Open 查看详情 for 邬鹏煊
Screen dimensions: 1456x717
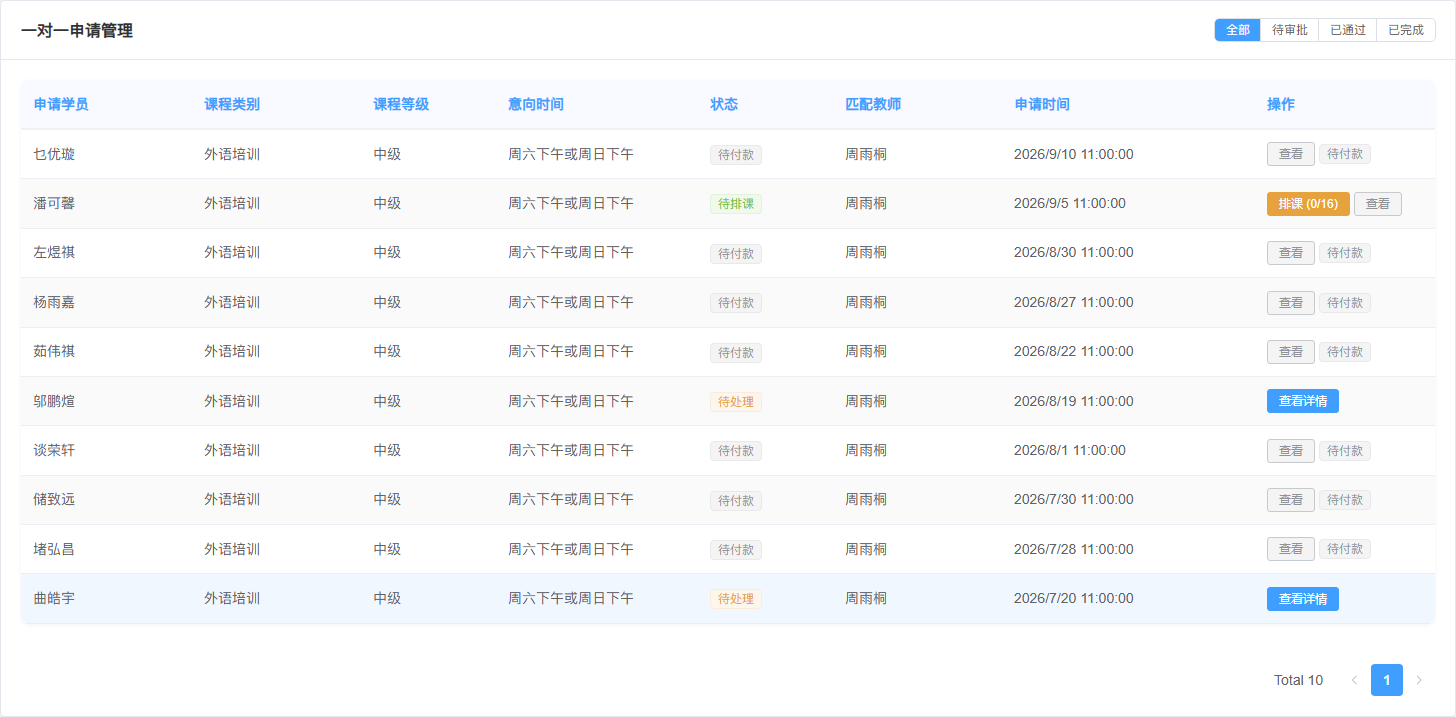coord(1303,401)
